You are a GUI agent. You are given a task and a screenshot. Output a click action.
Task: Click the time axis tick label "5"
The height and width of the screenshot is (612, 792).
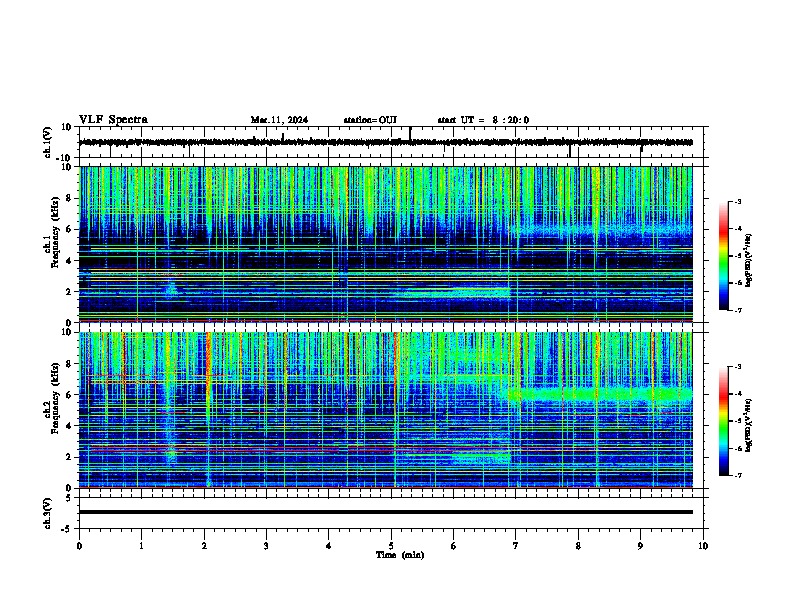(x=391, y=546)
